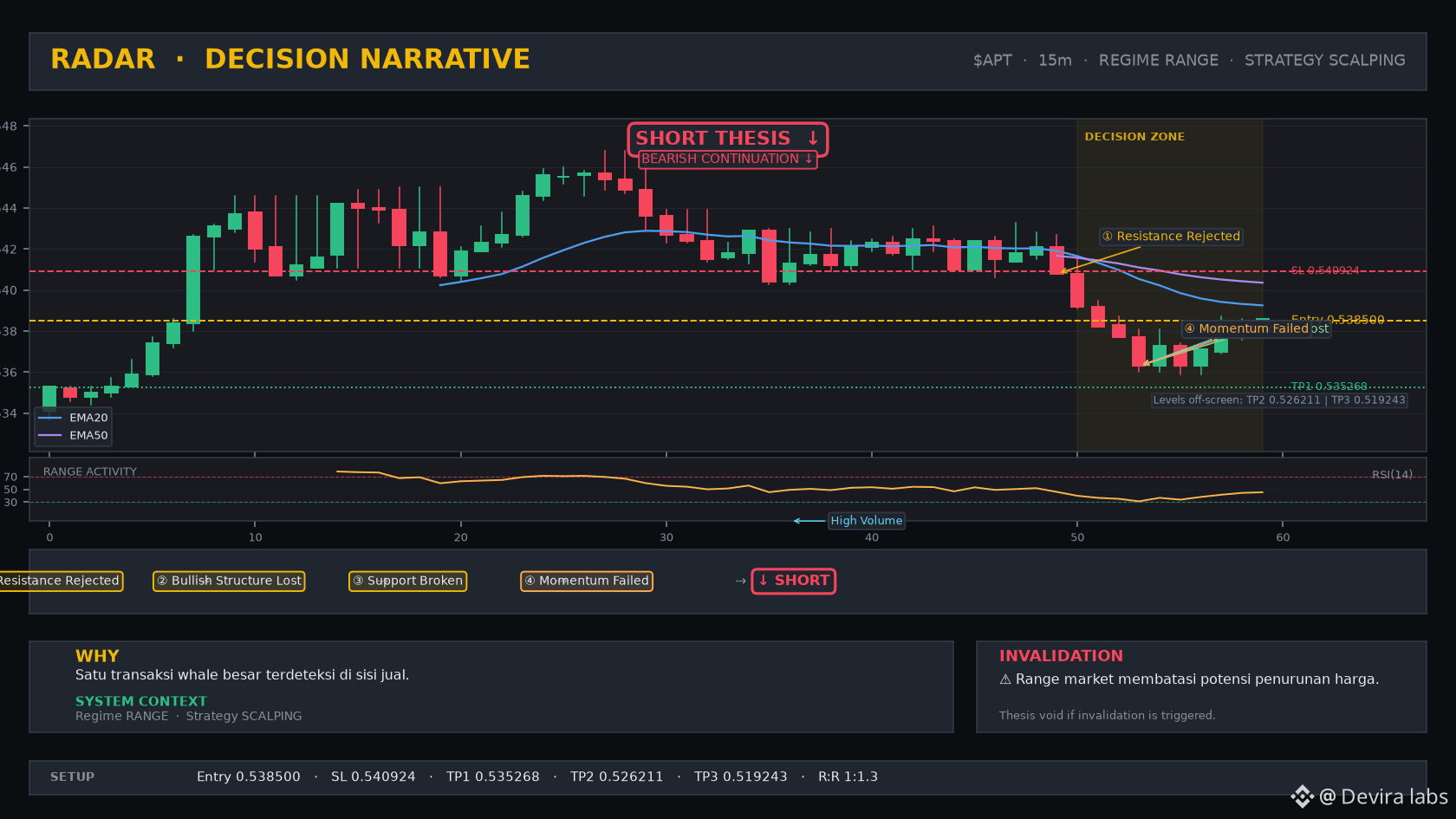The width and height of the screenshot is (1456, 819).
Task: Click TP1 0.535268 in setup bar
Action: tap(492, 777)
